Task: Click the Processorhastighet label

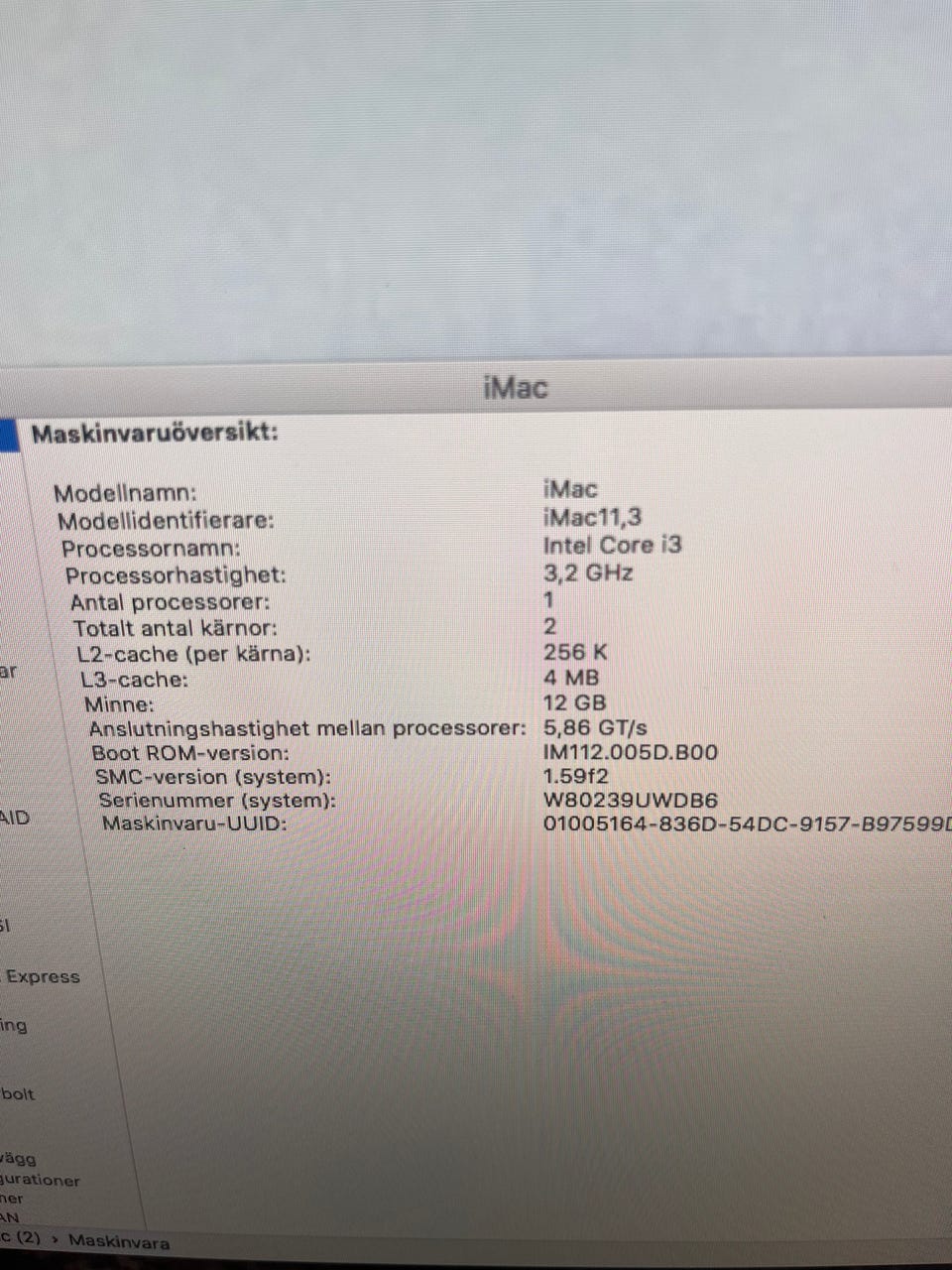Action: 176,575
